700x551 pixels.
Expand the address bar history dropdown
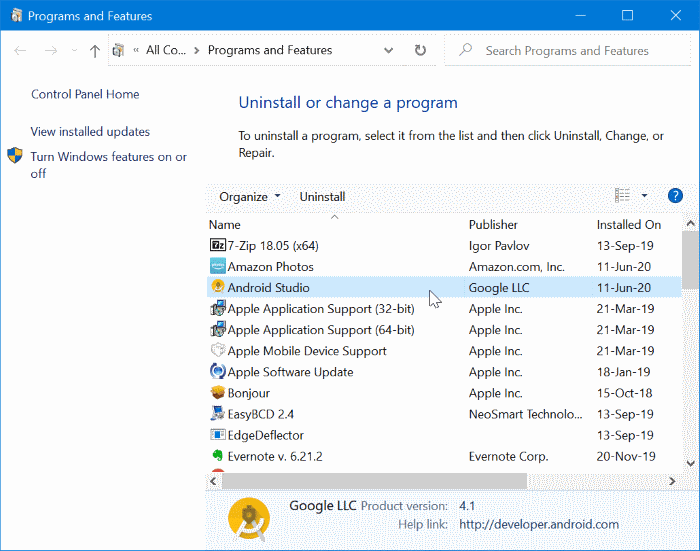click(x=388, y=50)
